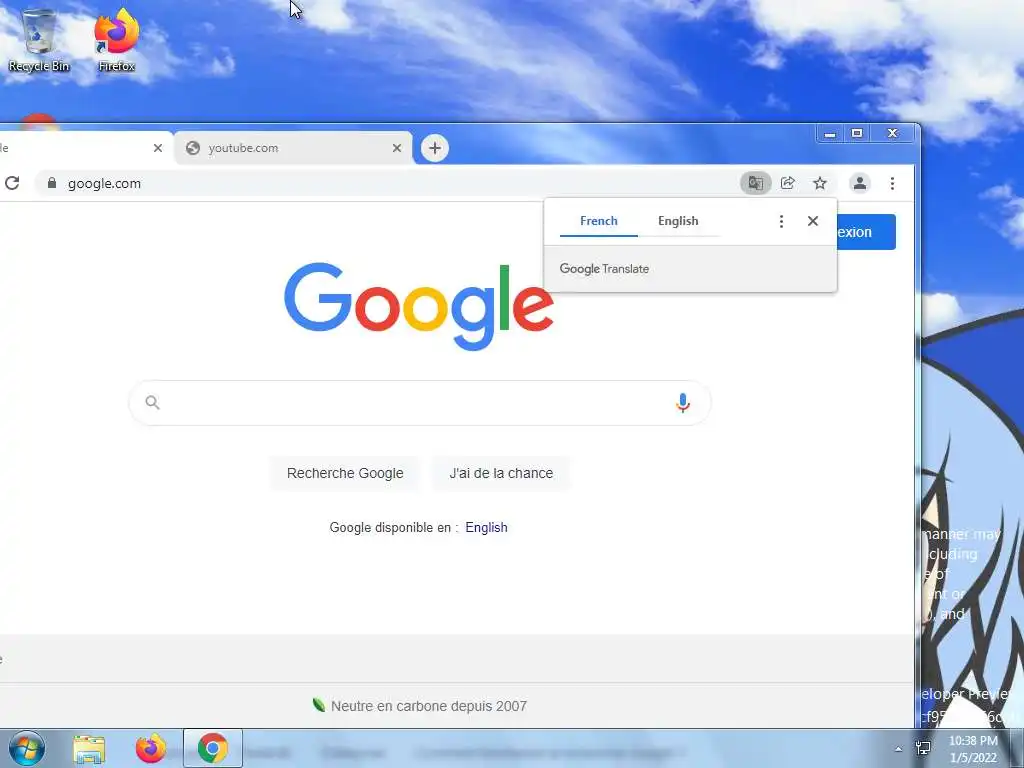Open the Chrome profile avatar button

point(860,184)
